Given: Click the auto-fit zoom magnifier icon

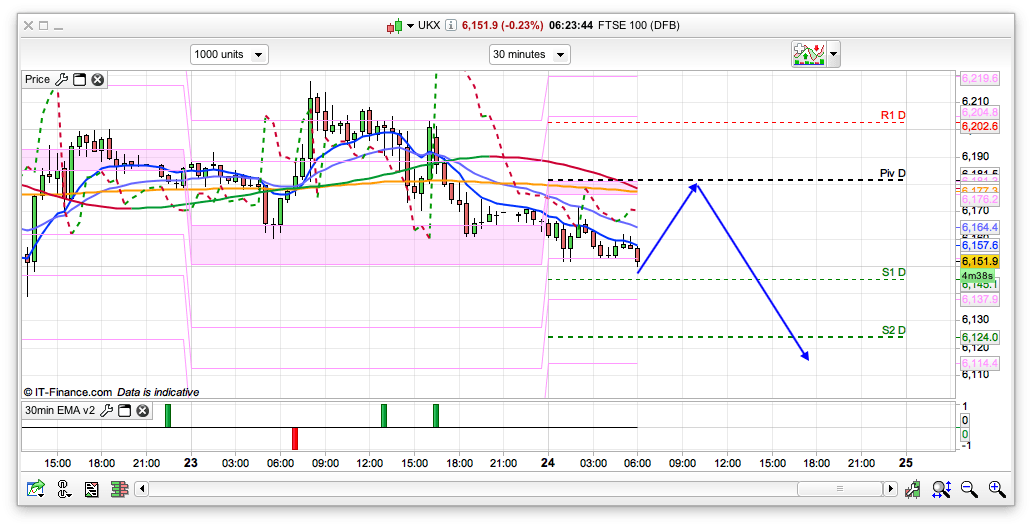Looking at the screenshot, I should coord(941,489).
